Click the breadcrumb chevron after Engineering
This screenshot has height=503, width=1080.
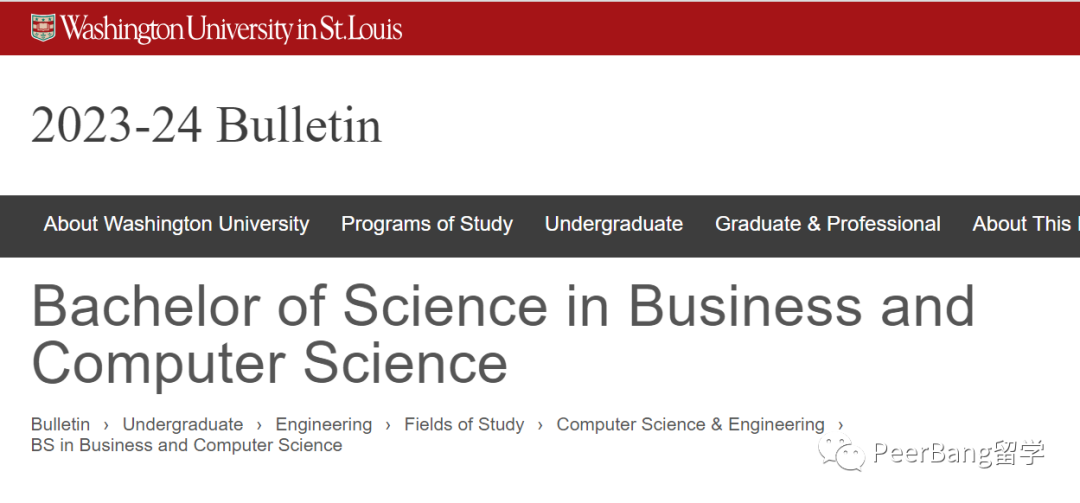tap(388, 425)
